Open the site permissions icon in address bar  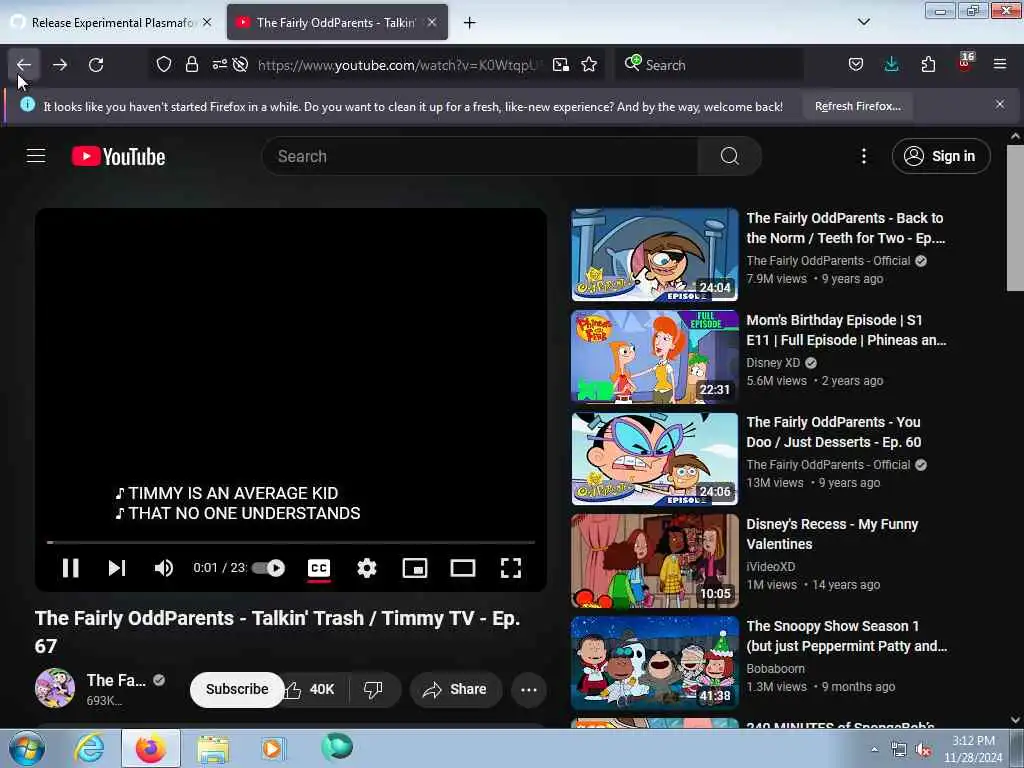click(x=219, y=64)
